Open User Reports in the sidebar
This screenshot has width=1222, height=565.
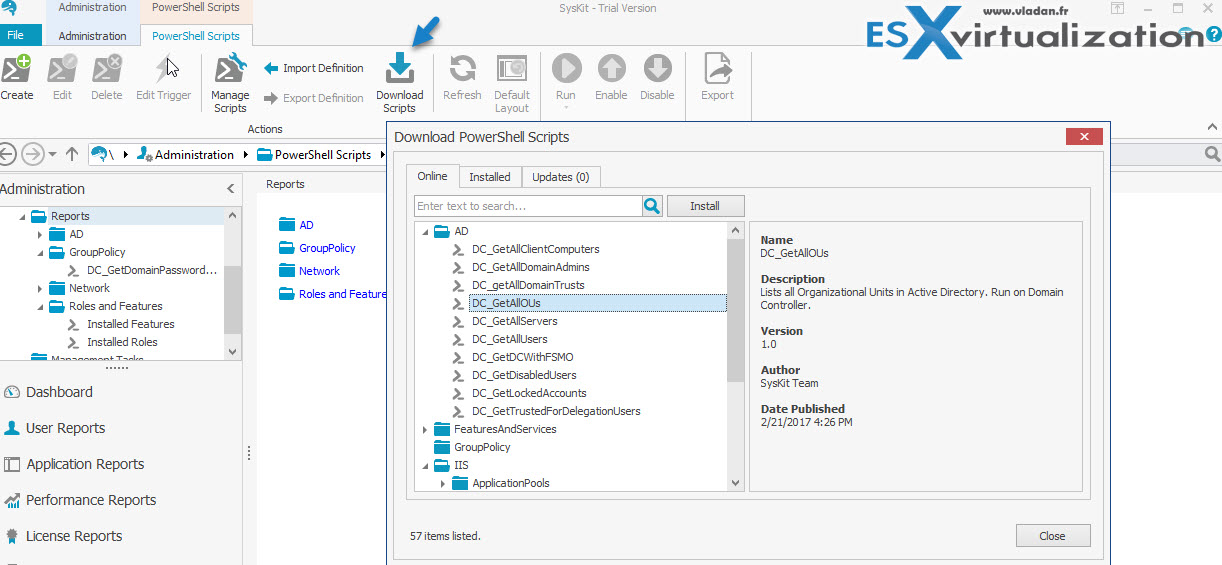pos(65,428)
